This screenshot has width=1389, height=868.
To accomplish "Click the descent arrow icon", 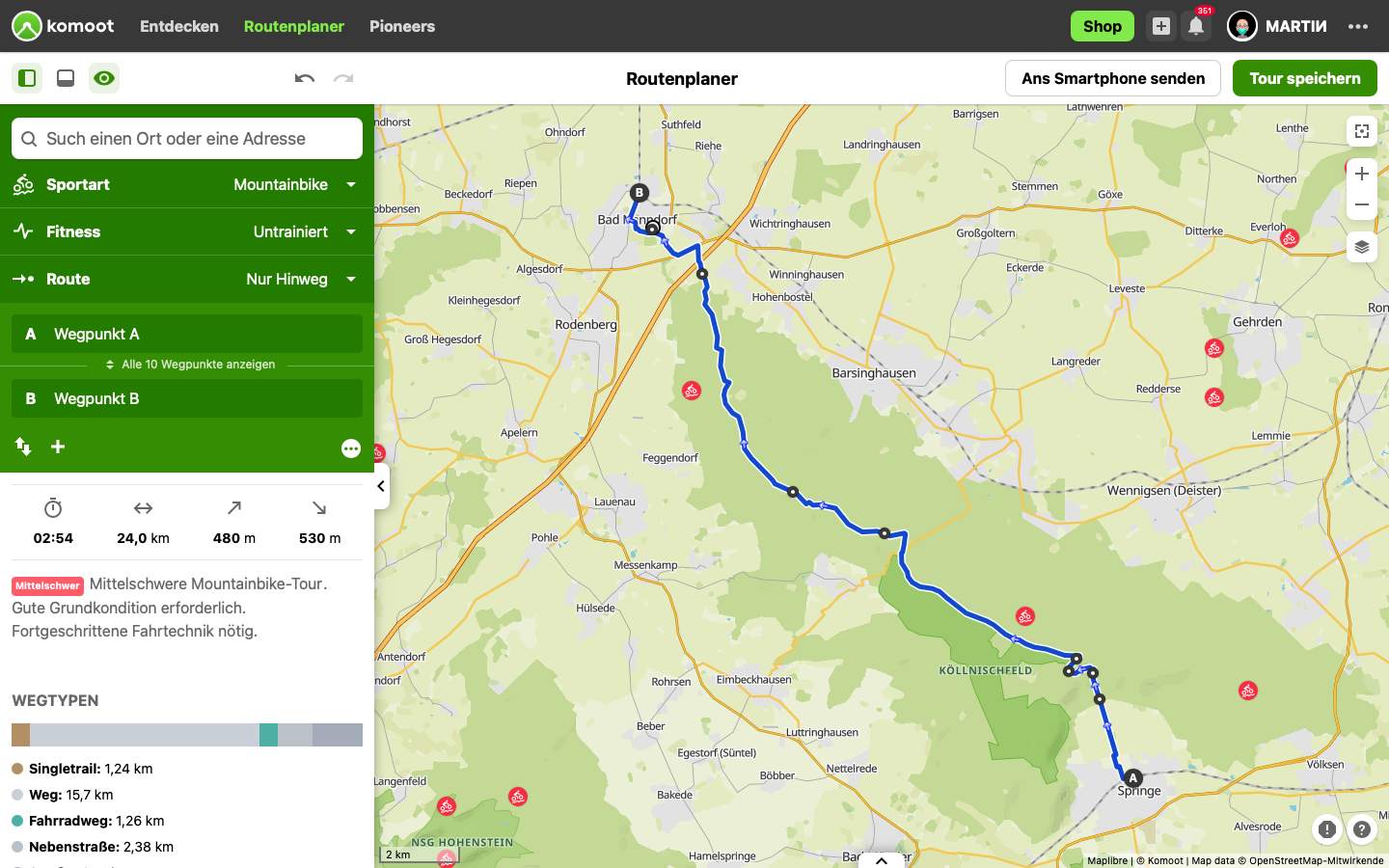I will tap(319, 507).
